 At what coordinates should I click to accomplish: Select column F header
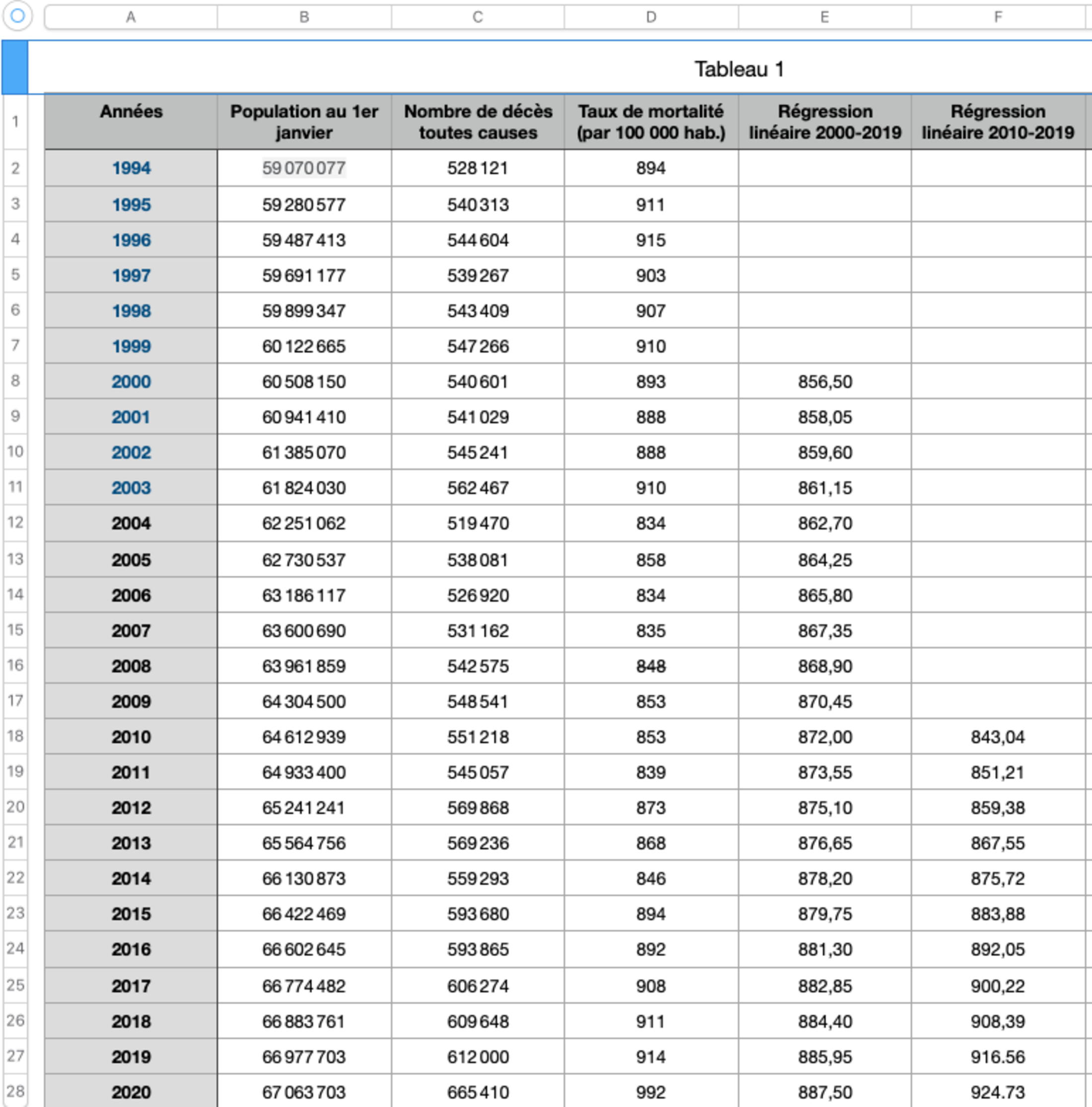pos(998,17)
